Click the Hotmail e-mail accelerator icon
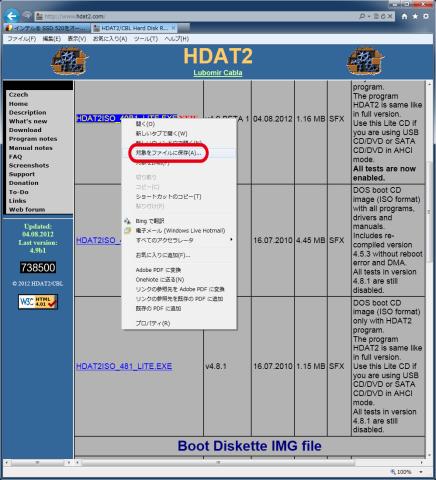The width and height of the screenshot is (436, 480). pyautogui.click(x=127, y=230)
